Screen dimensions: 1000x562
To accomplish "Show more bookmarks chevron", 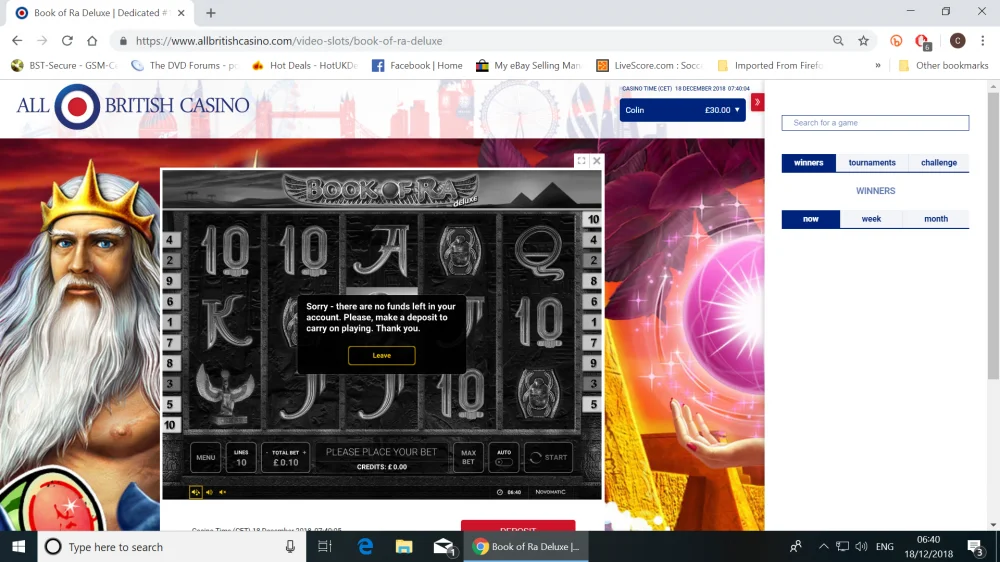I will [878, 65].
